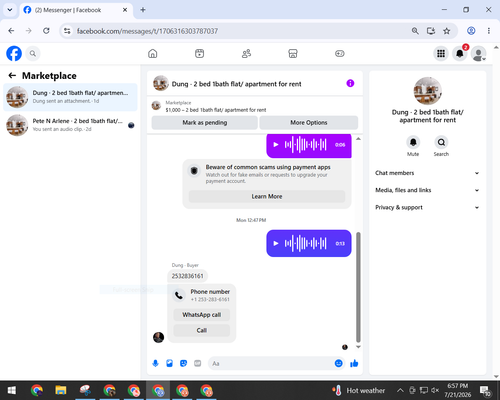
Task: Open the Windows Start menu
Action: (x=12, y=390)
